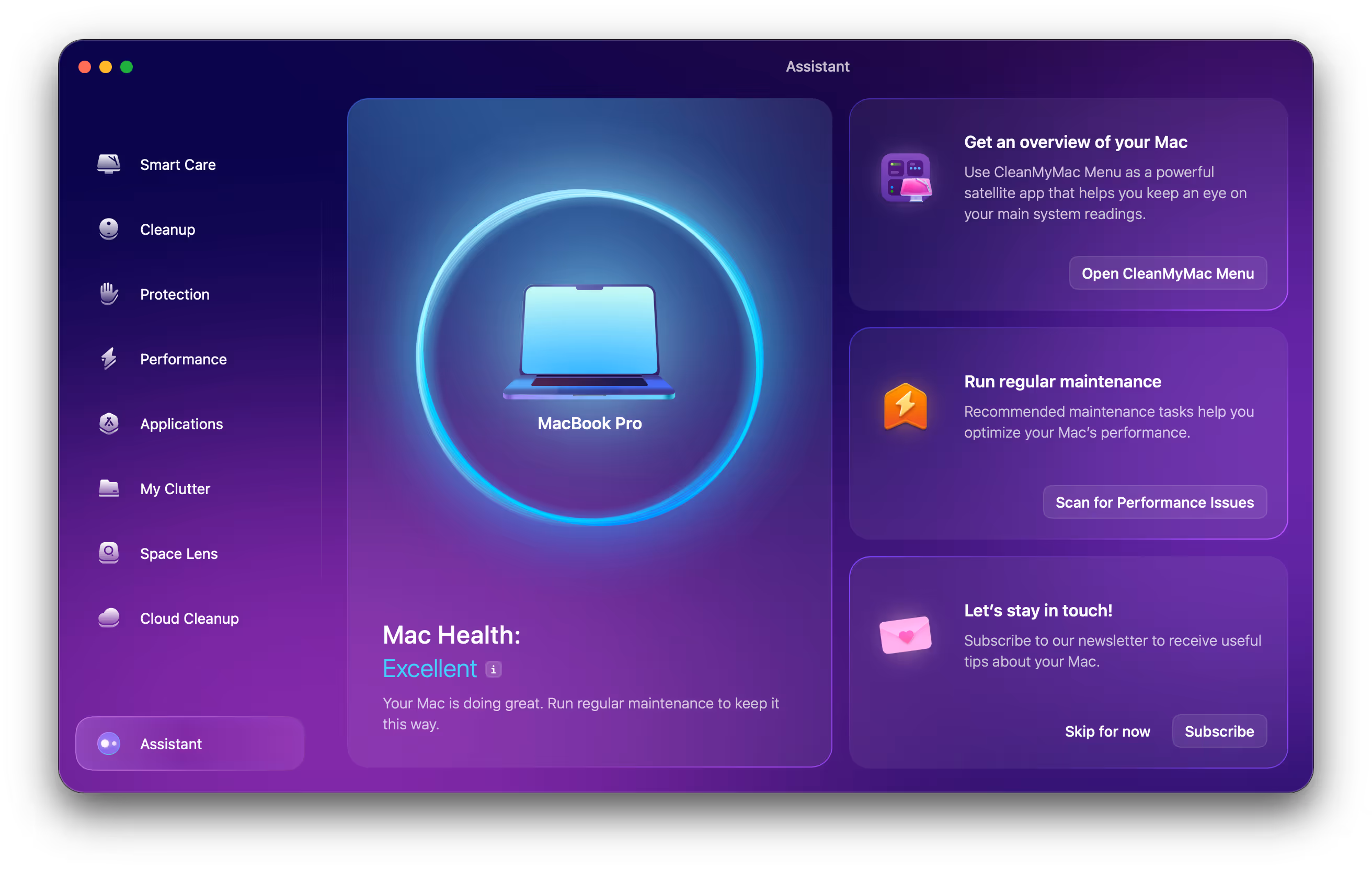Switch to the Performance module
Screen dimensions: 1372x870
(x=190, y=360)
